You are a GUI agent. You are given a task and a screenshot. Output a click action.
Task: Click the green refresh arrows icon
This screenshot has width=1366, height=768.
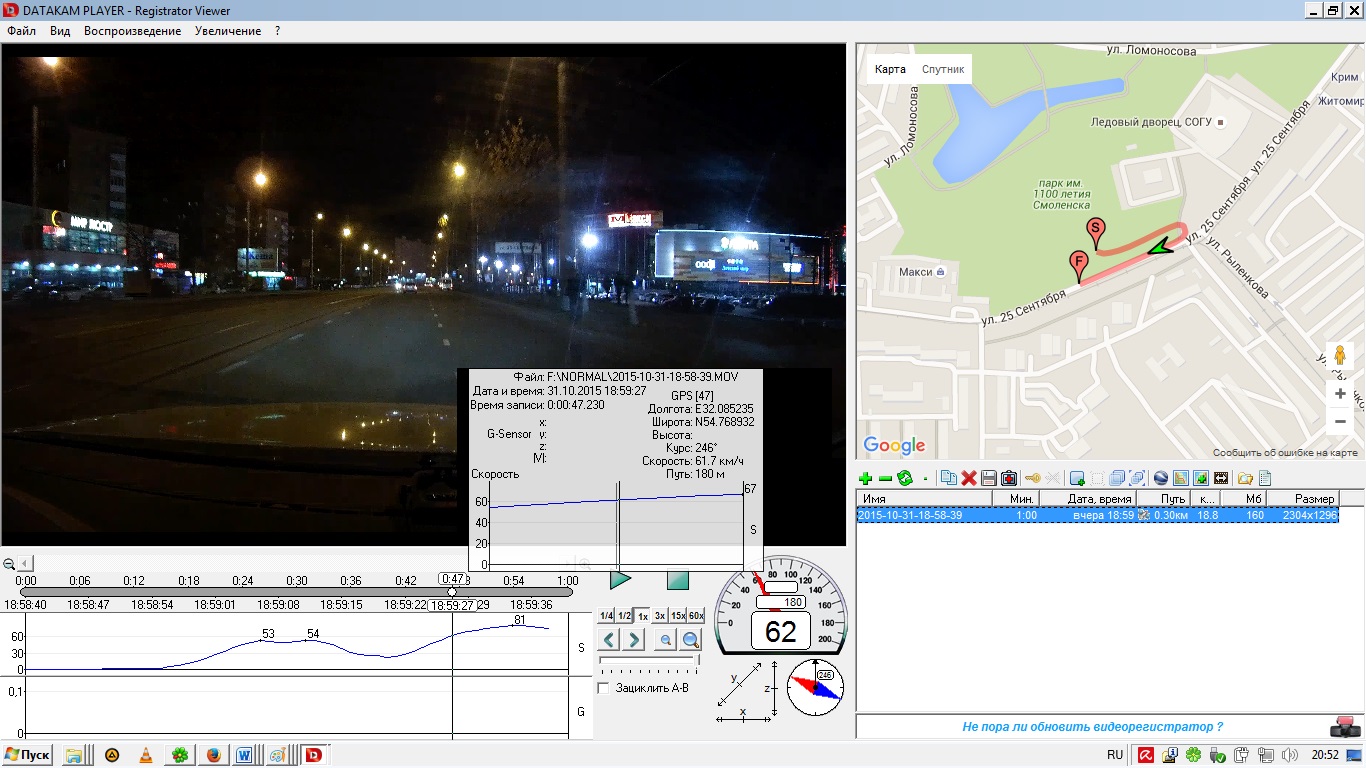click(905, 479)
